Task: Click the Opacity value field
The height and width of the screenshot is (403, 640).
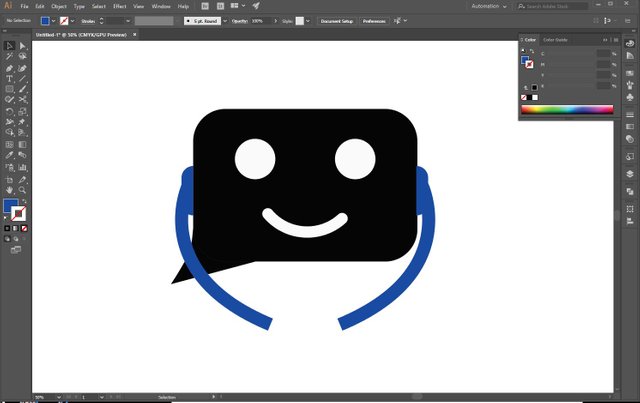Action: (257, 20)
